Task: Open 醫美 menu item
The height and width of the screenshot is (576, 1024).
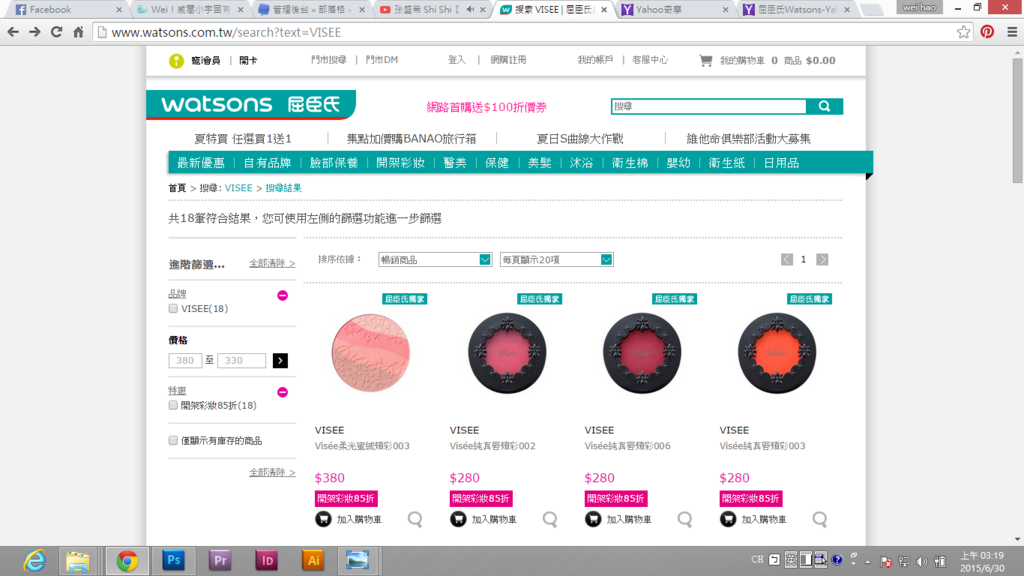Action: 455,163
